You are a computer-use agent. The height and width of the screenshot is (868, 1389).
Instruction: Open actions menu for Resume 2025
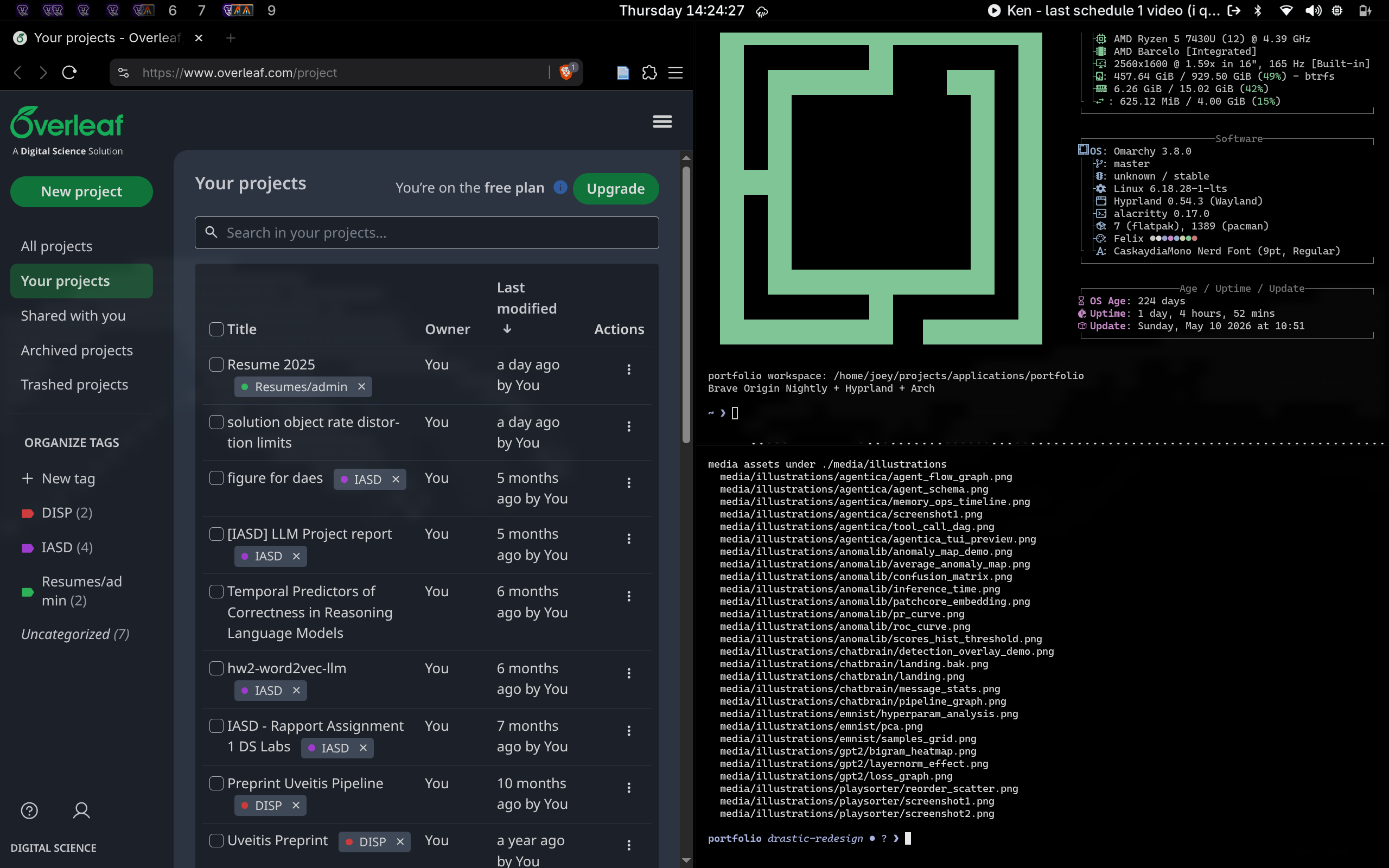[x=628, y=369]
